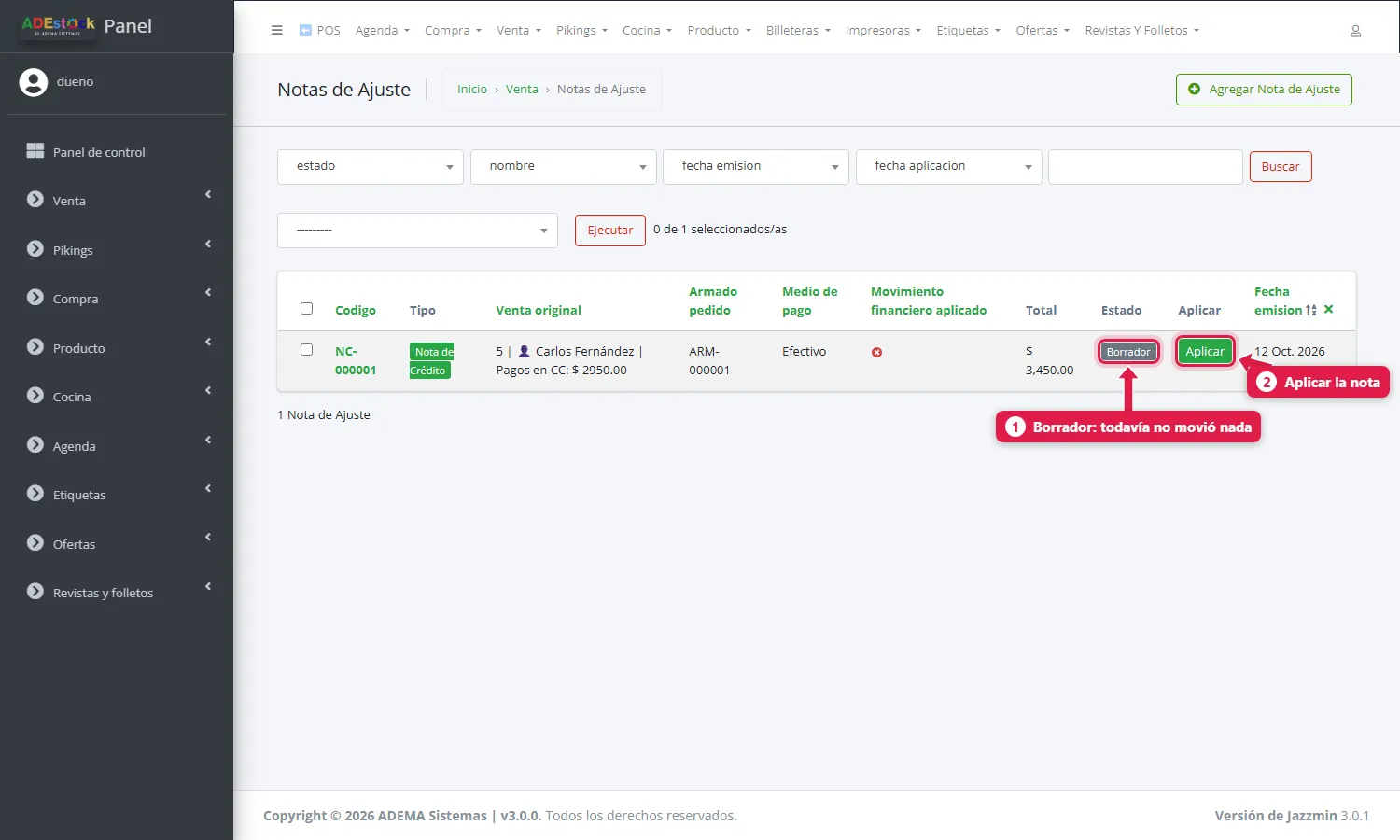Sort by the Codigo column header
The width and height of the screenshot is (1400, 840).
[356, 311]
